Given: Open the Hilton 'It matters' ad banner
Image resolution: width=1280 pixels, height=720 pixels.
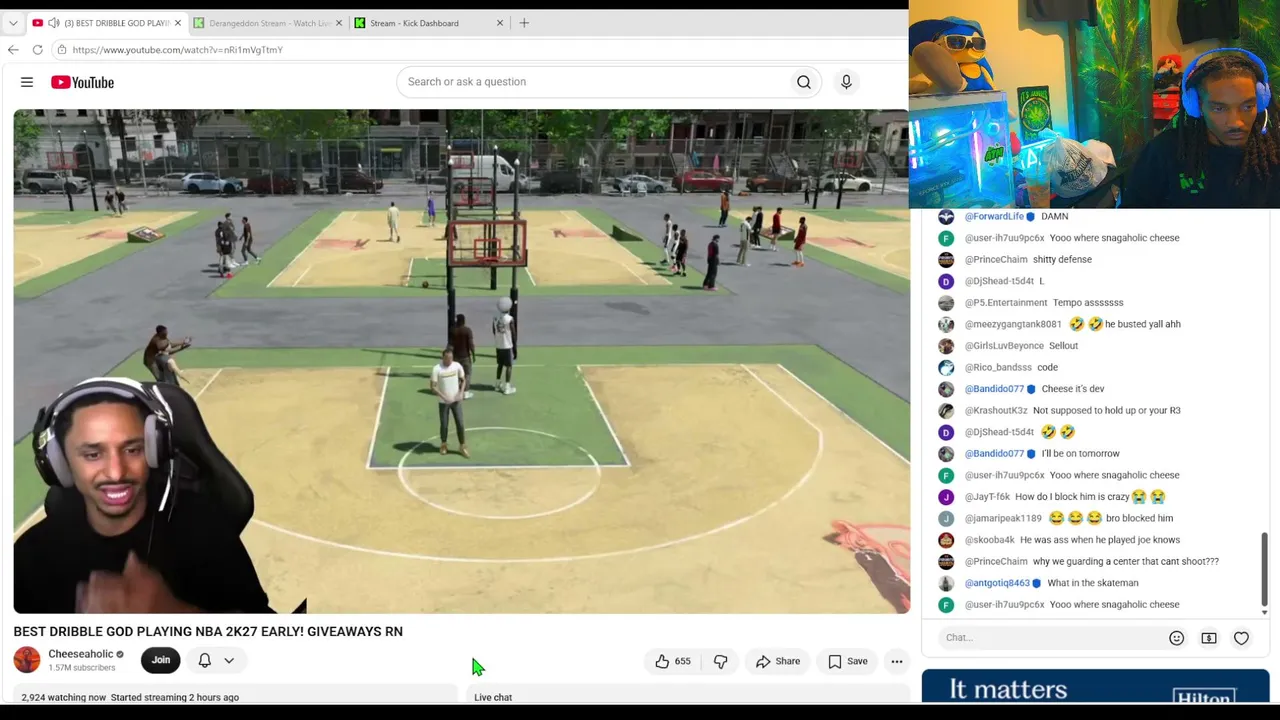Looking at the screenshot, I should pyautogui.click(x=1095, y=687).
